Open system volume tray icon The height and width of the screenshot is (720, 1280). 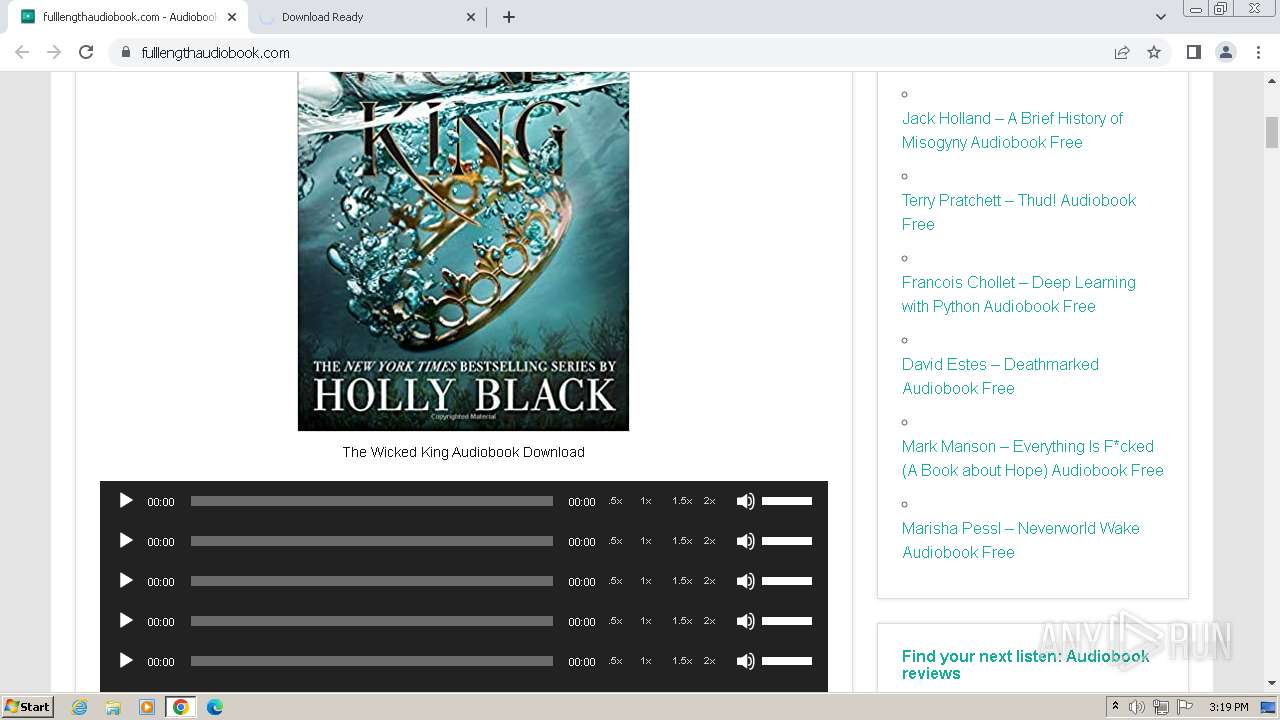(1137, 707)
